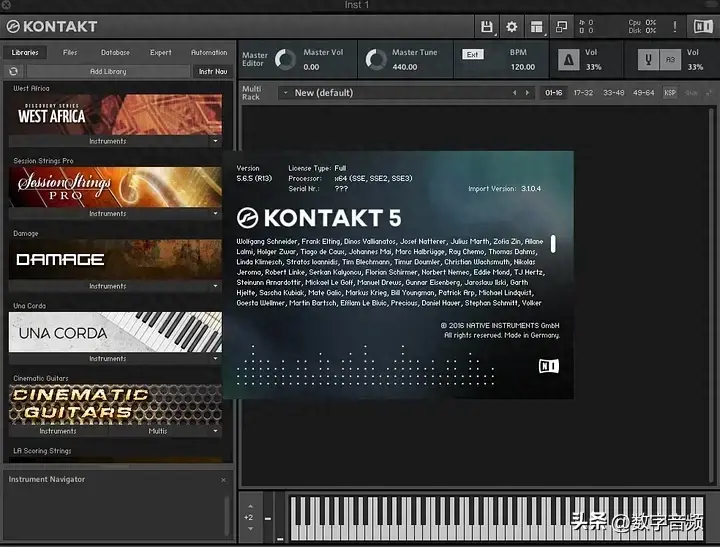Switch to the Automation tab
Viewport: 720px width, 547px height.
[x=209, y=52]
